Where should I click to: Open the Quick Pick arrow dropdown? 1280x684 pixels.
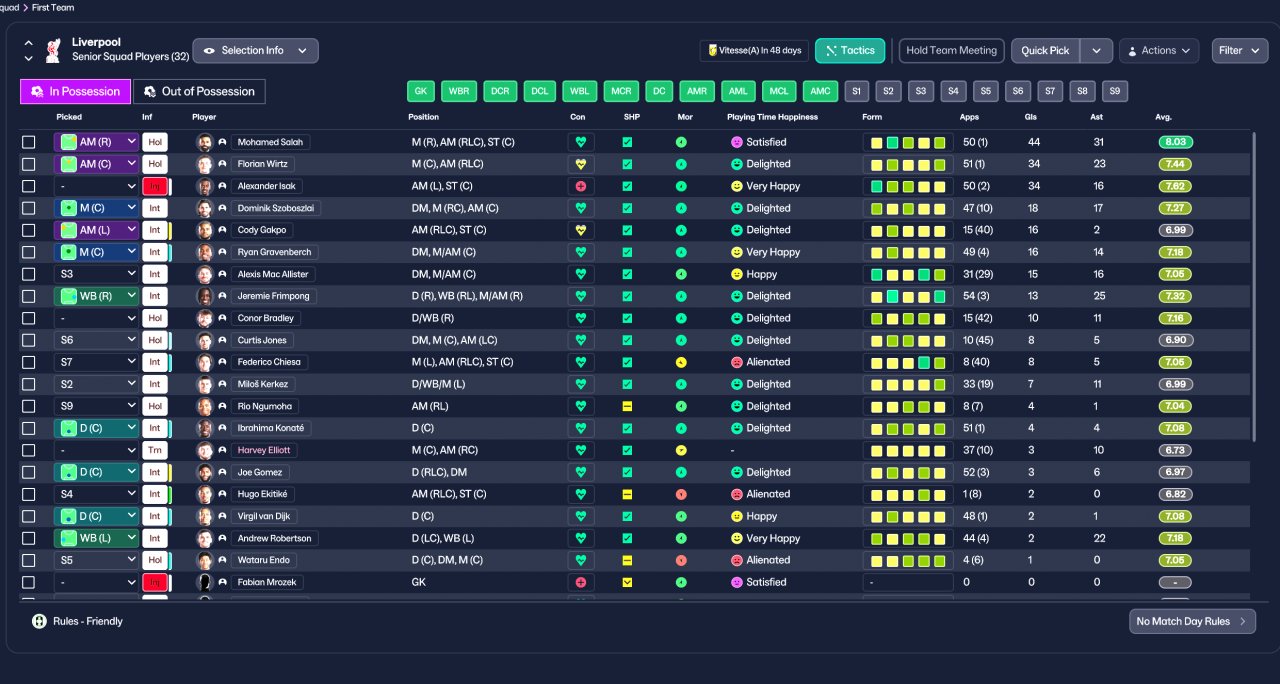[1096, 50]
